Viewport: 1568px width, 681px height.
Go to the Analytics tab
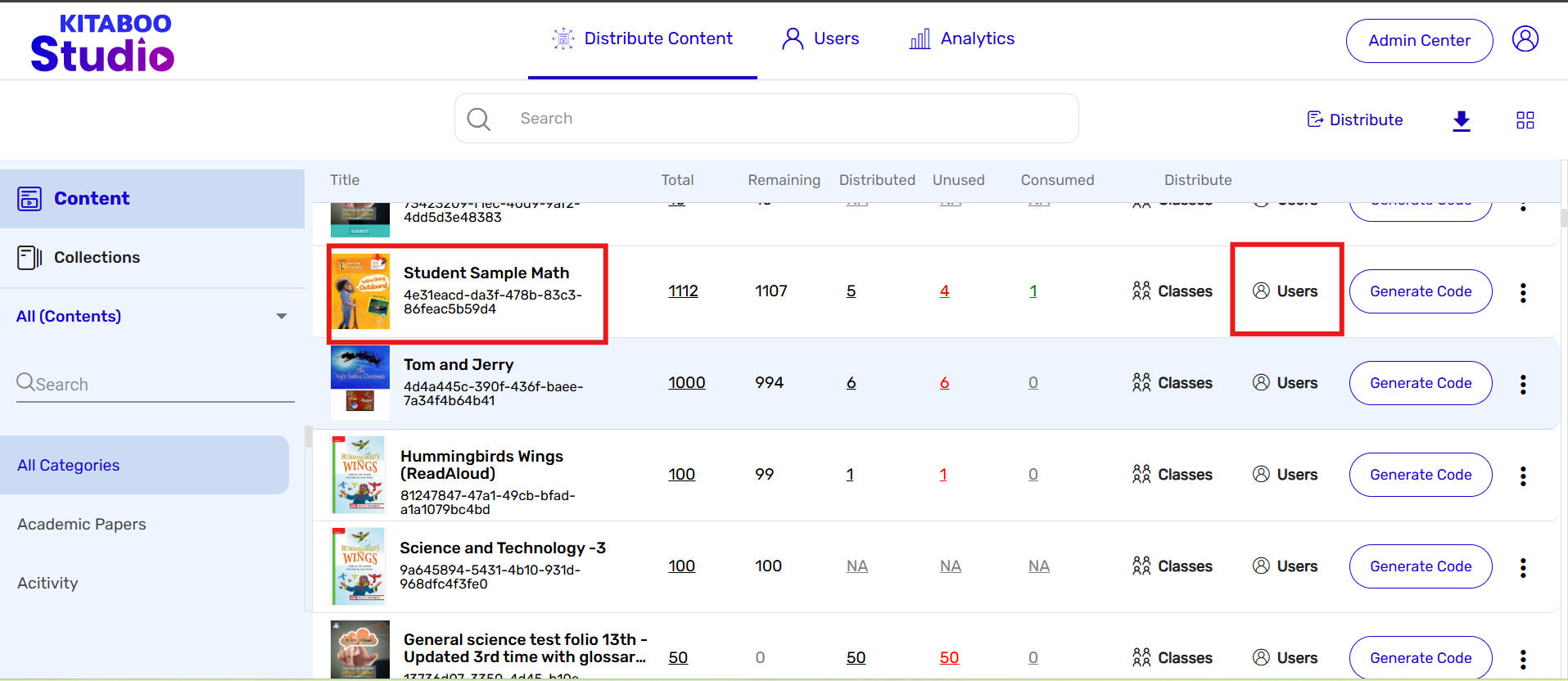pos(962,39)
